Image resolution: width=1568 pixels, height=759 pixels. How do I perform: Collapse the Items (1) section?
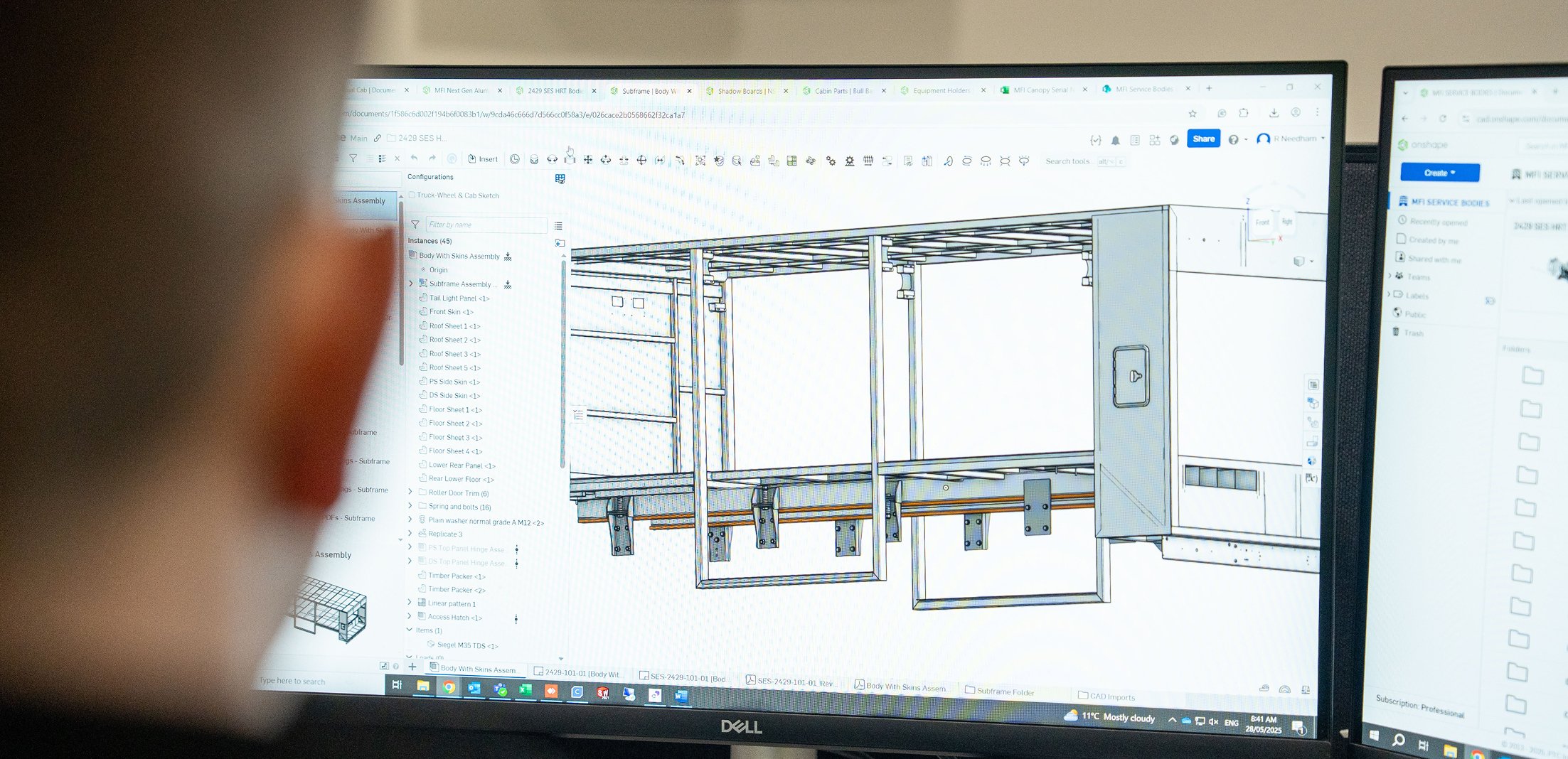click(x=410, y=630)
